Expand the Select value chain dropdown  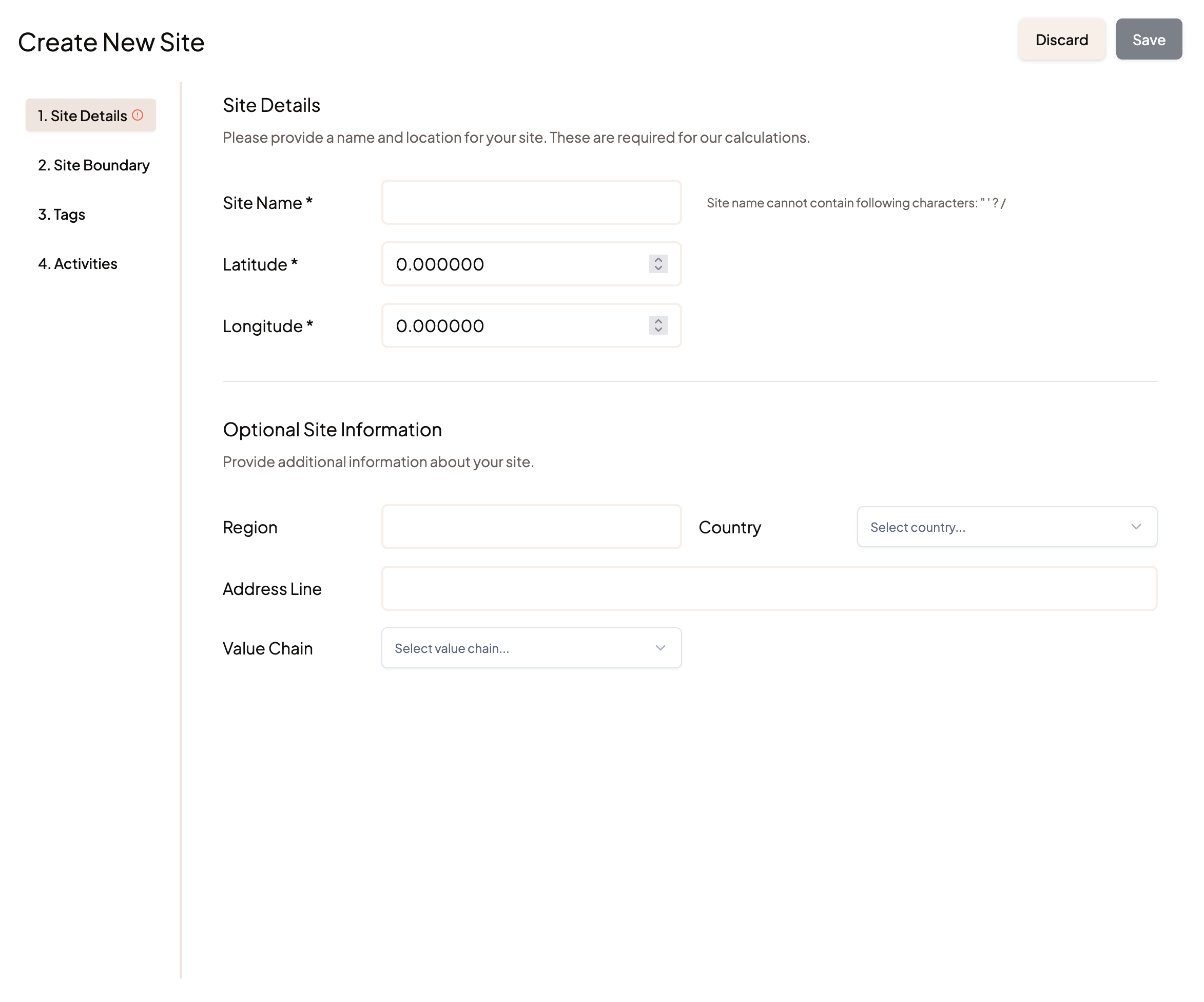516,647
